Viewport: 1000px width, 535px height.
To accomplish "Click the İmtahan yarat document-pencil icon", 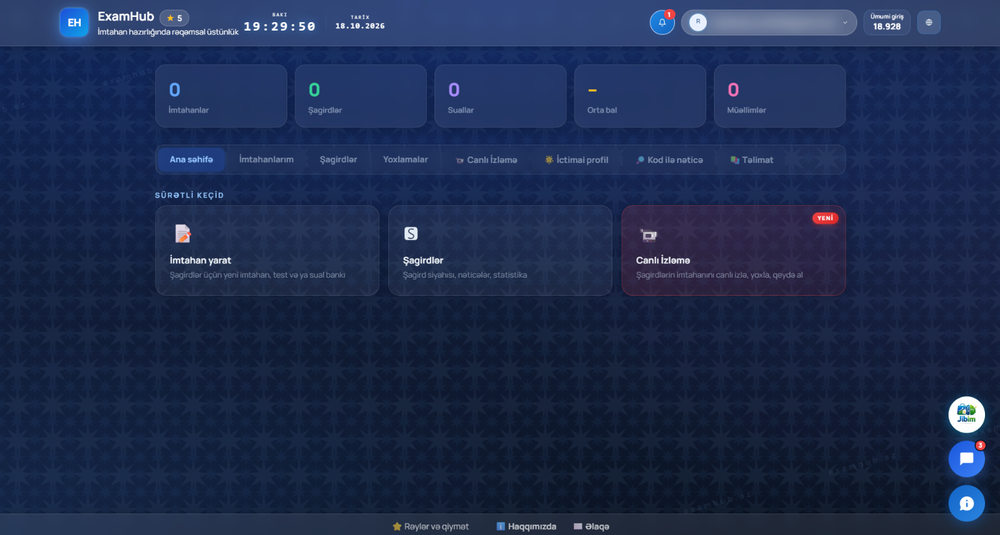I will click(183, 233).
